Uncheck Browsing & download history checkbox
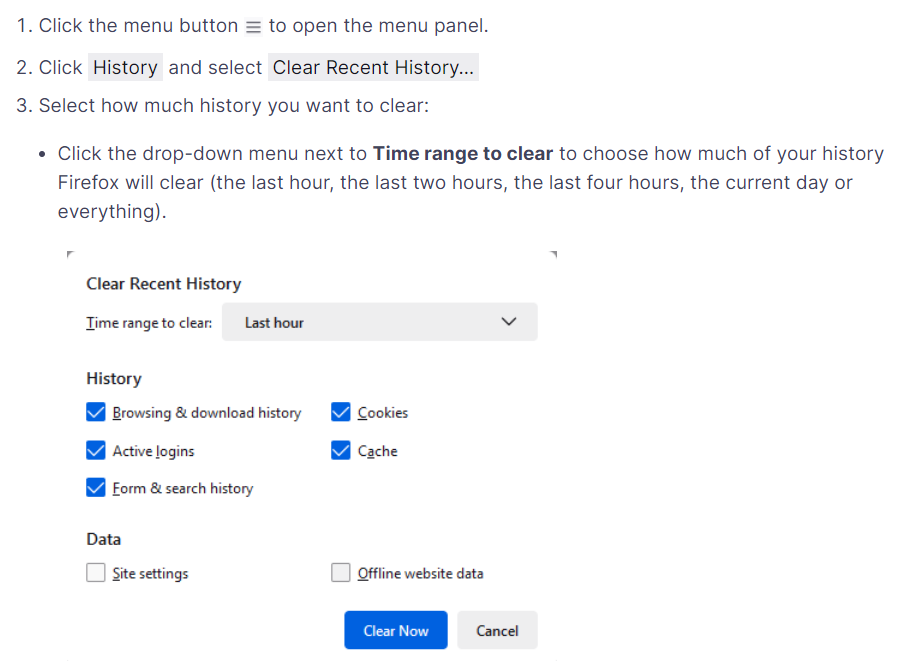Screen dimensions: 911x661 pos(96,412)
